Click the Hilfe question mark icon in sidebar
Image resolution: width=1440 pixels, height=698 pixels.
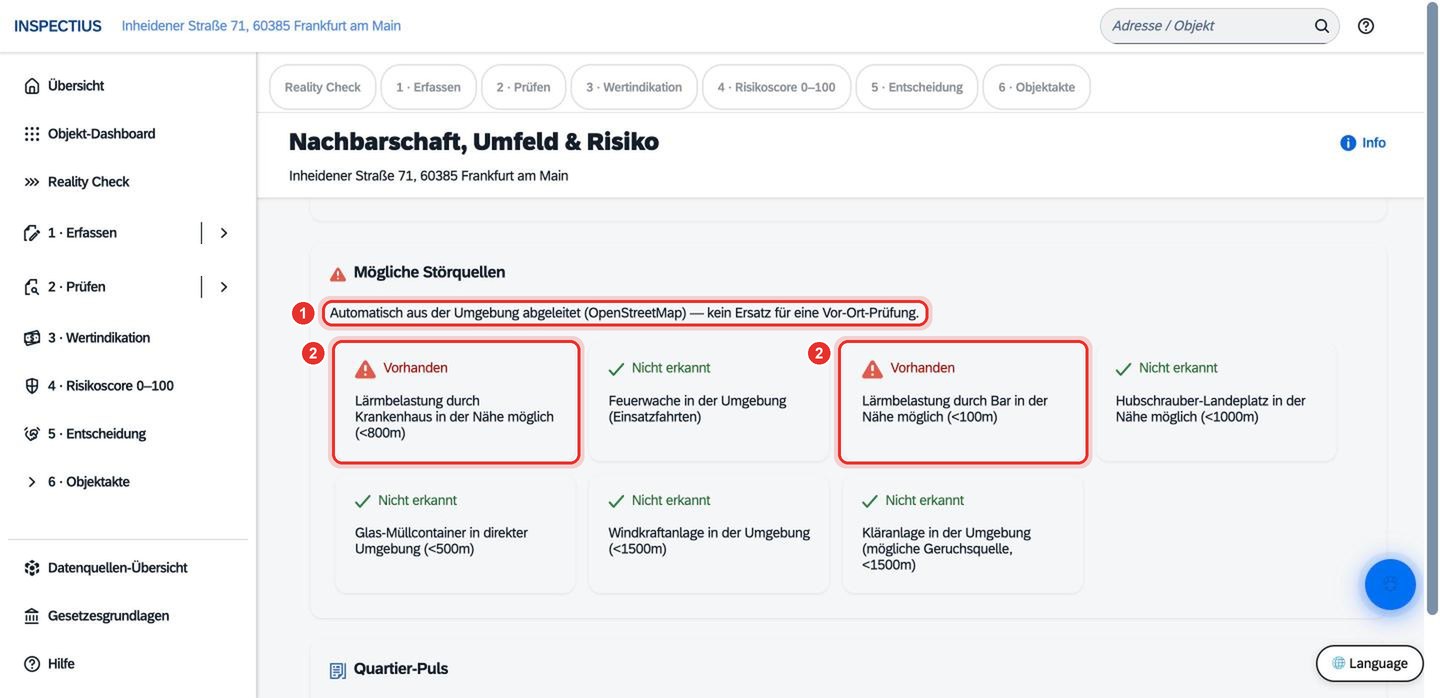pyautogui.click(x=32, y=664)
